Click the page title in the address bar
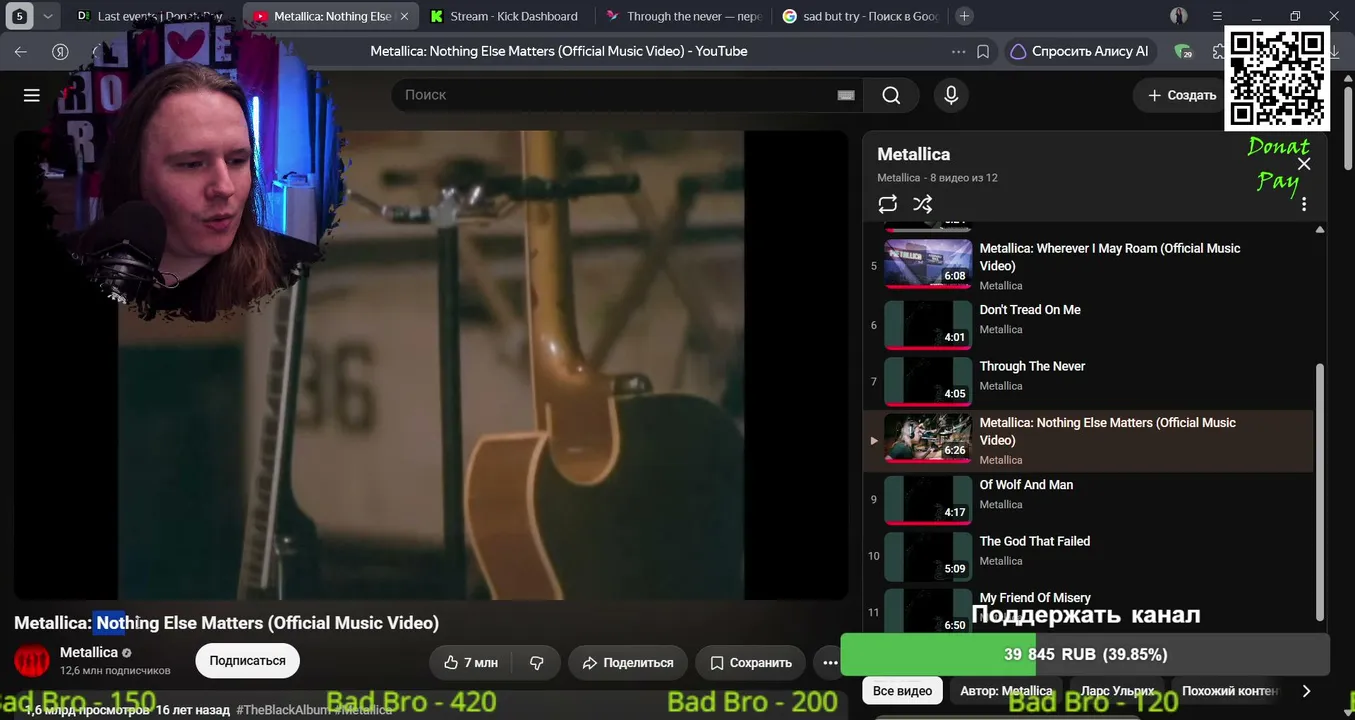The height and width of the screenshot is (720, 1355). pyautogui.click(x=559, y=51)
